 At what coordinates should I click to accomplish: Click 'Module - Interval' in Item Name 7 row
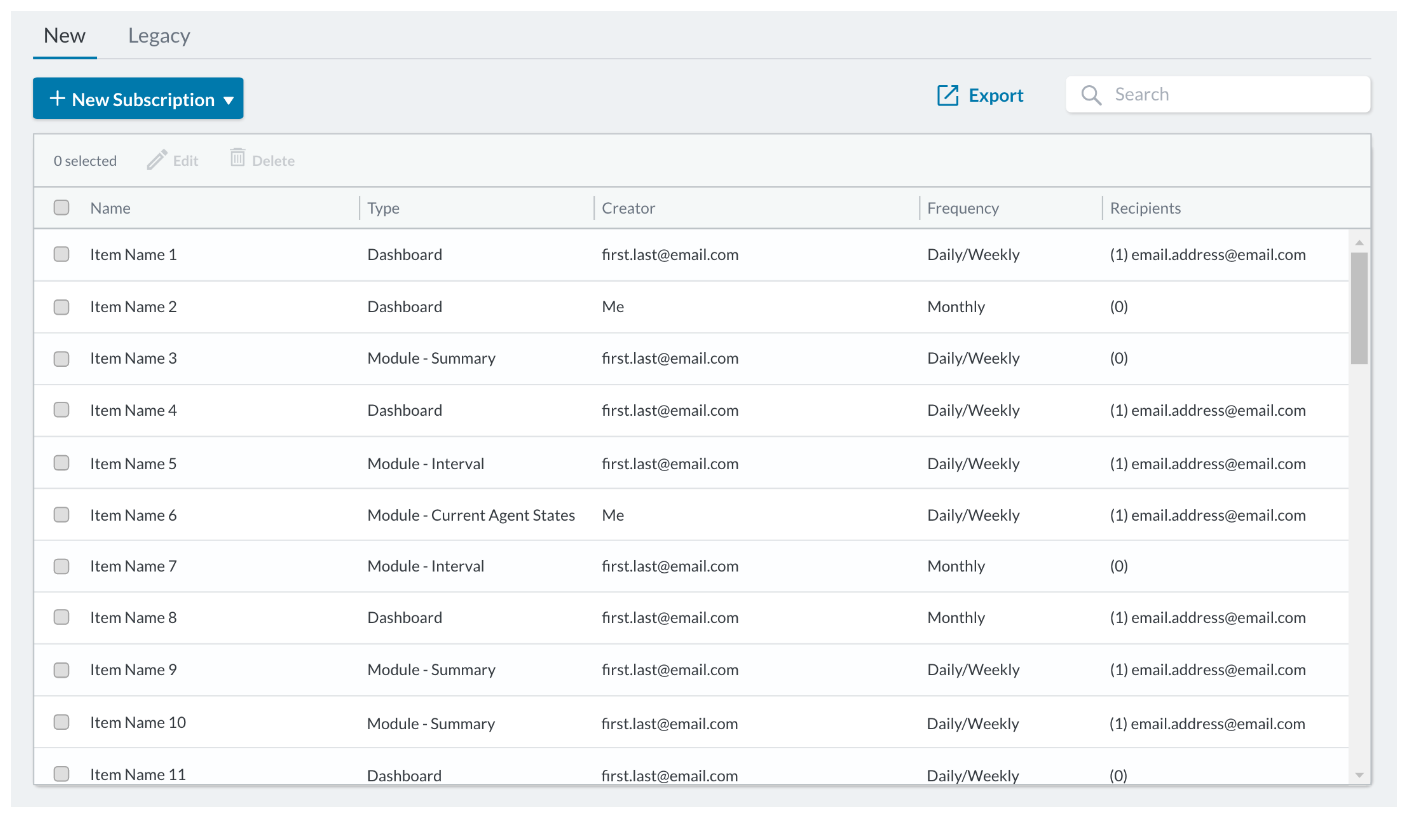pyautogui.click(x=426, y=566)
